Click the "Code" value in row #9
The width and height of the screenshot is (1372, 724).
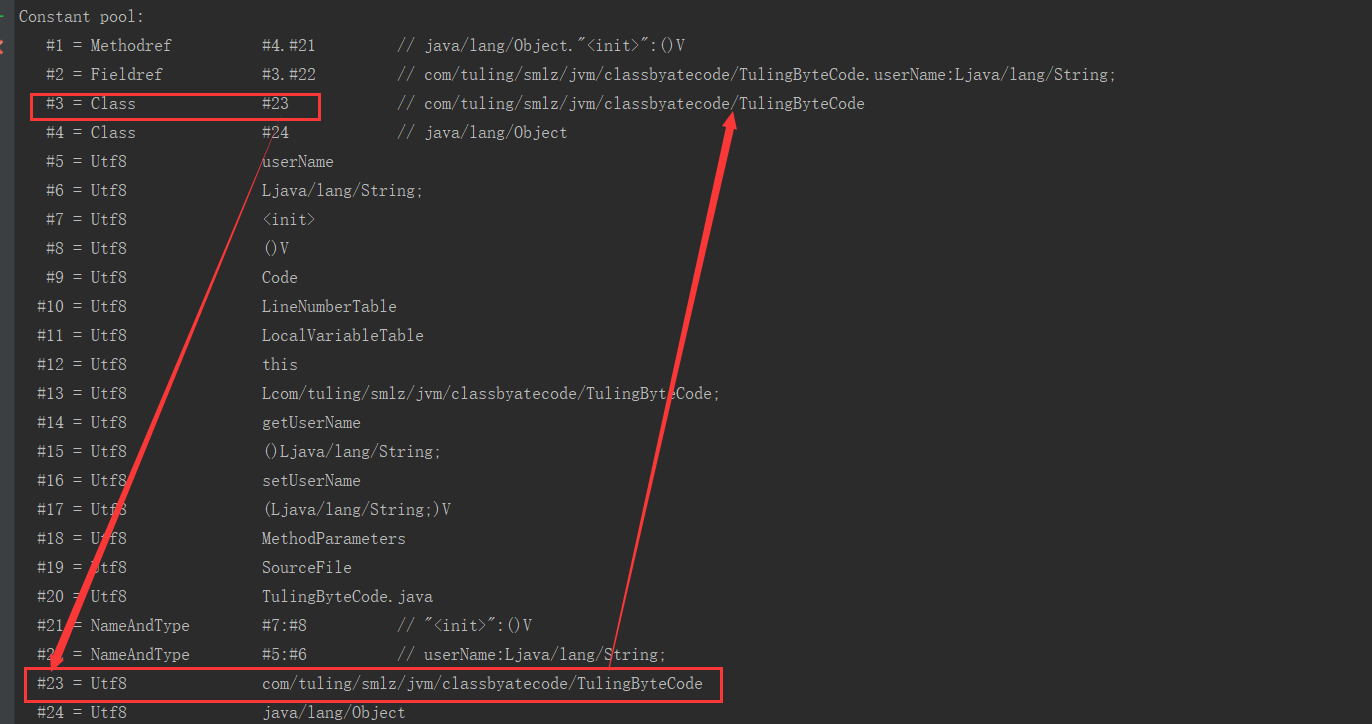click(x=280, y=277)
